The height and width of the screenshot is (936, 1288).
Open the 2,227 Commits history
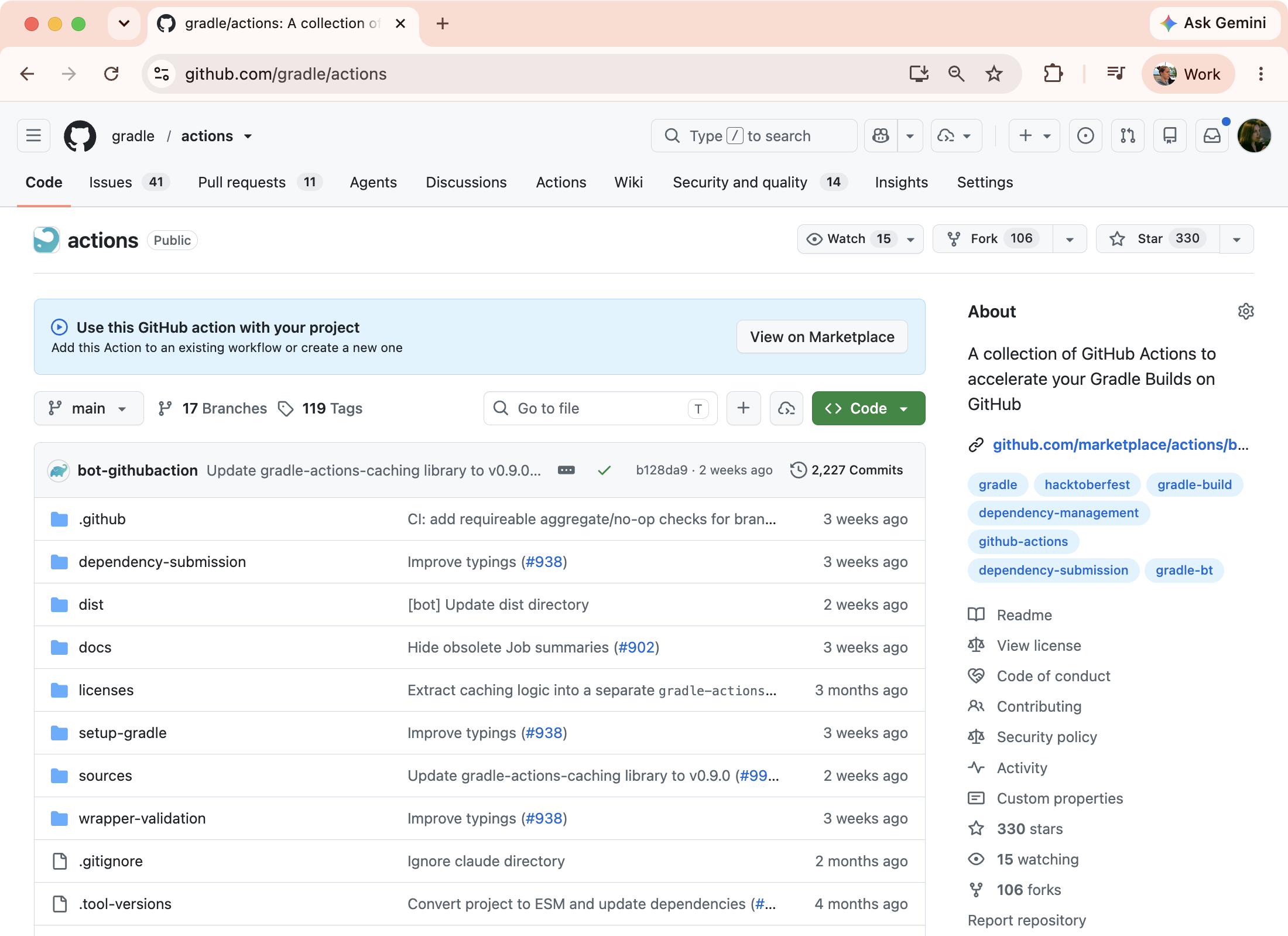pos(847,470)
